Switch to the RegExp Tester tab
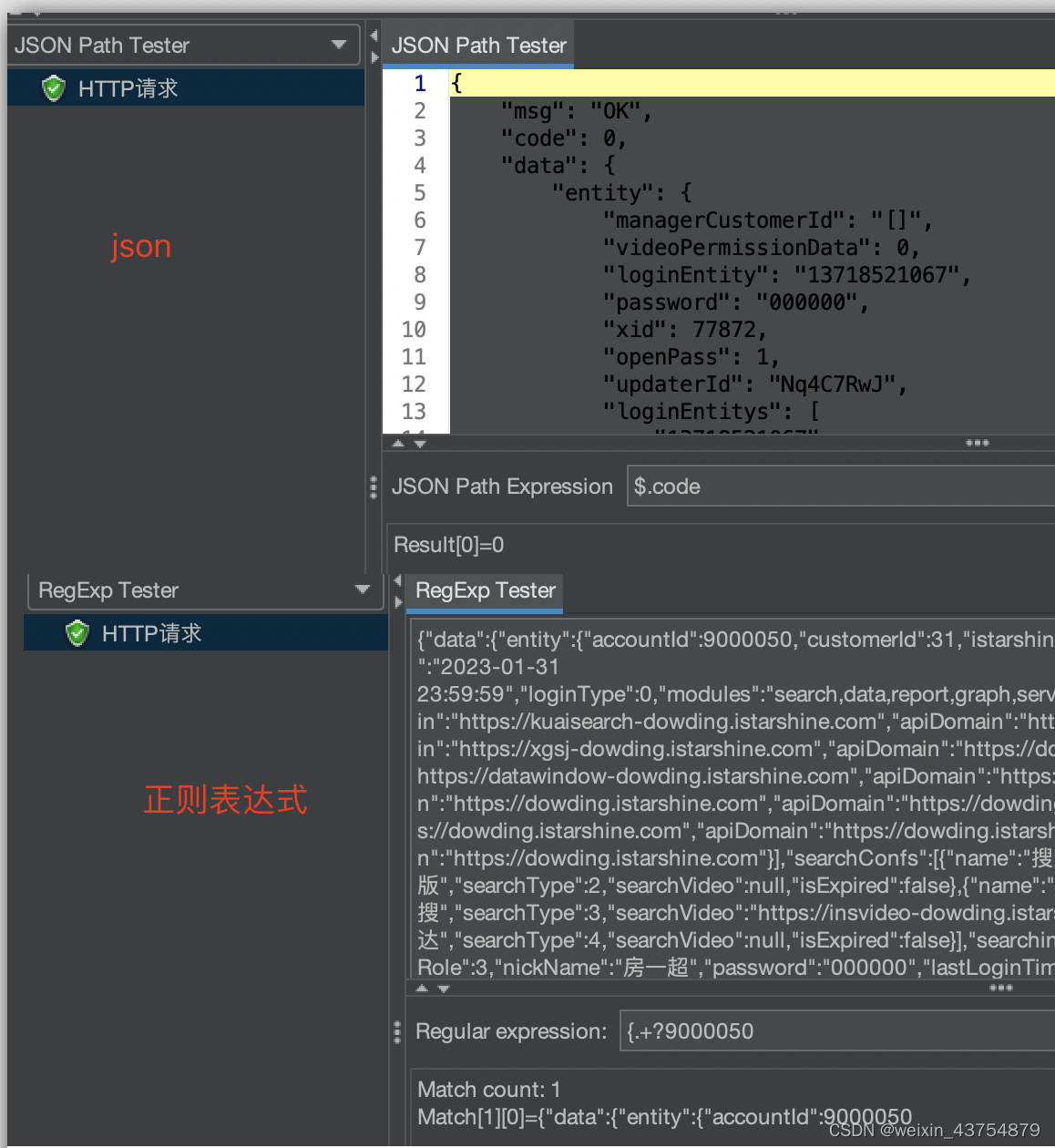Image resolution: width=1055 pixels, height=1148 pixels. tap(485, 591)
